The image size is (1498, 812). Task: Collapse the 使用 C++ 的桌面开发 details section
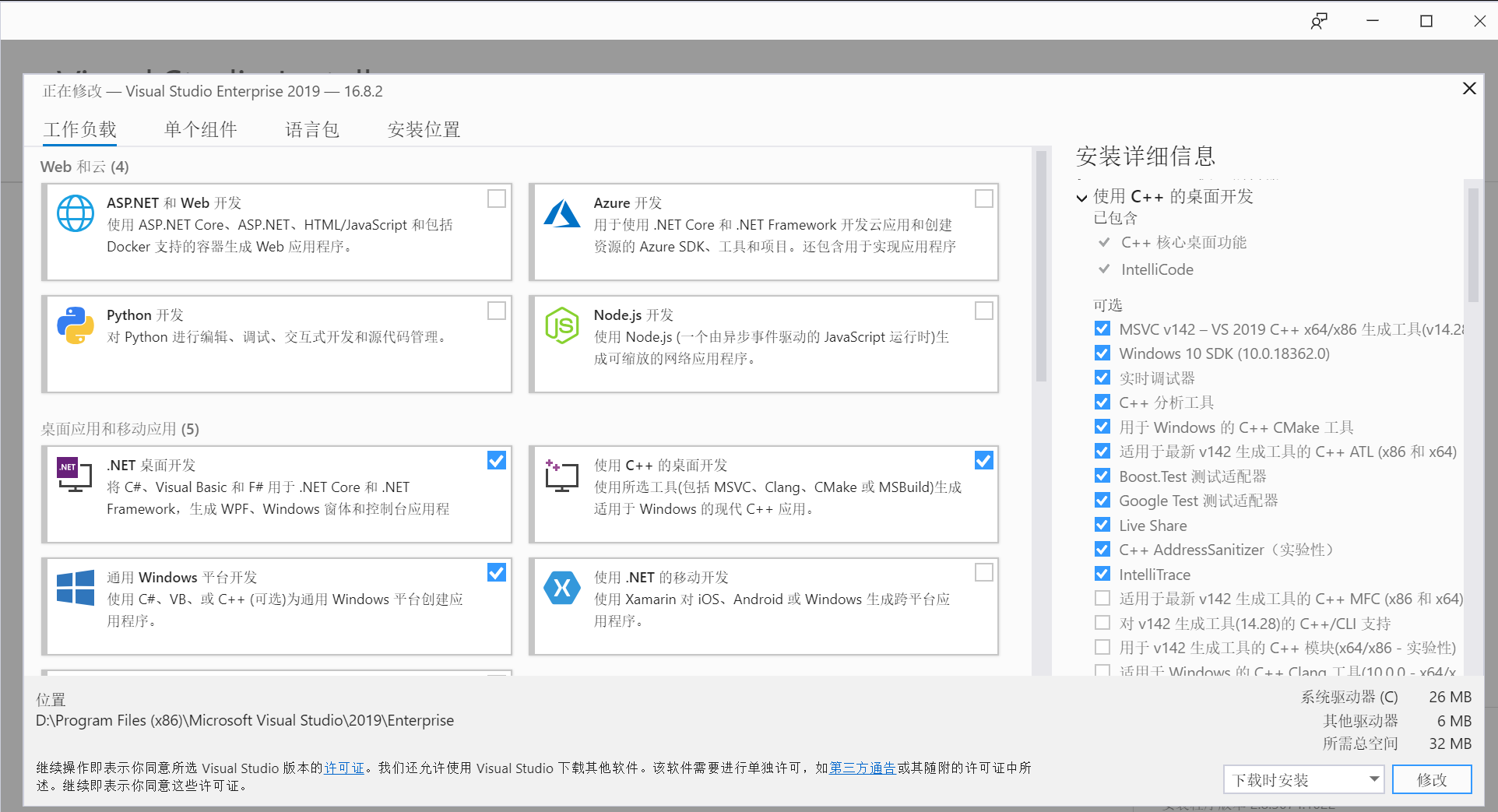coord(1081,197)
